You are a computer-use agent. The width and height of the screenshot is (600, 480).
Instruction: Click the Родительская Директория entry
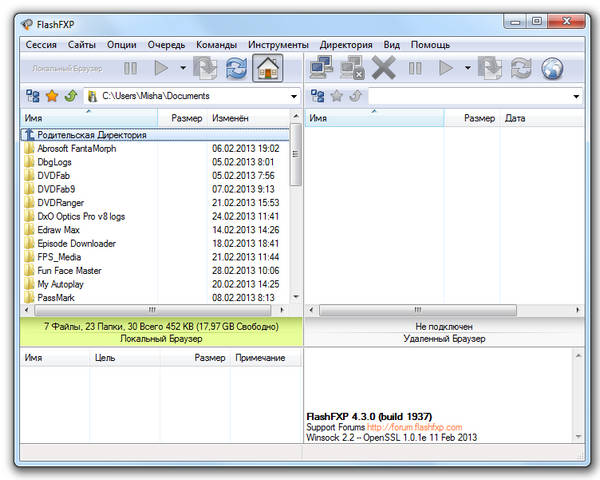click(x=92, y=135)
